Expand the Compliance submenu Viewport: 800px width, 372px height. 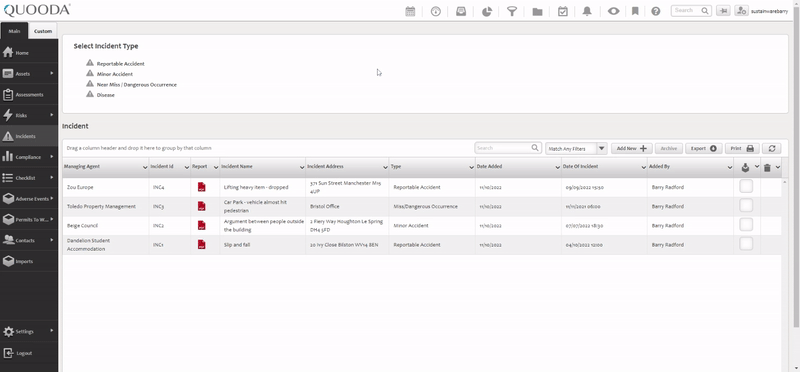click(x=52, y=157)
